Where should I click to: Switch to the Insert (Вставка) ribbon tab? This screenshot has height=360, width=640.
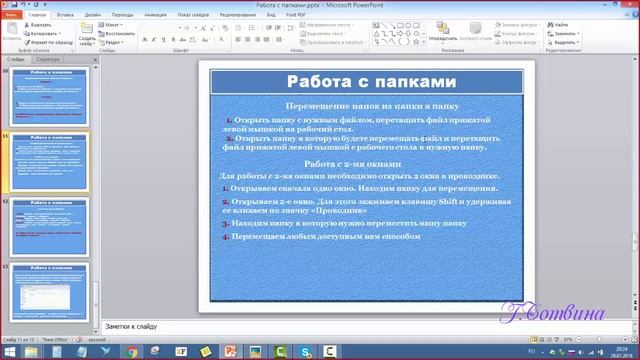coord(65,15)
